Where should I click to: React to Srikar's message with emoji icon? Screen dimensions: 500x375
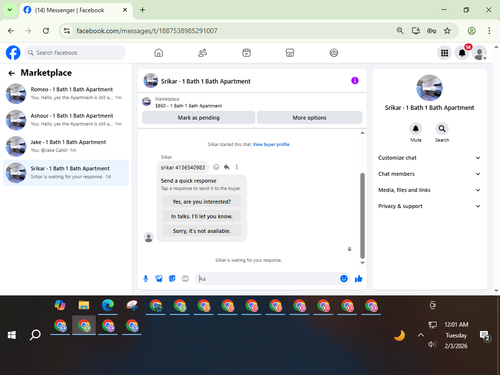coord(216,167)
